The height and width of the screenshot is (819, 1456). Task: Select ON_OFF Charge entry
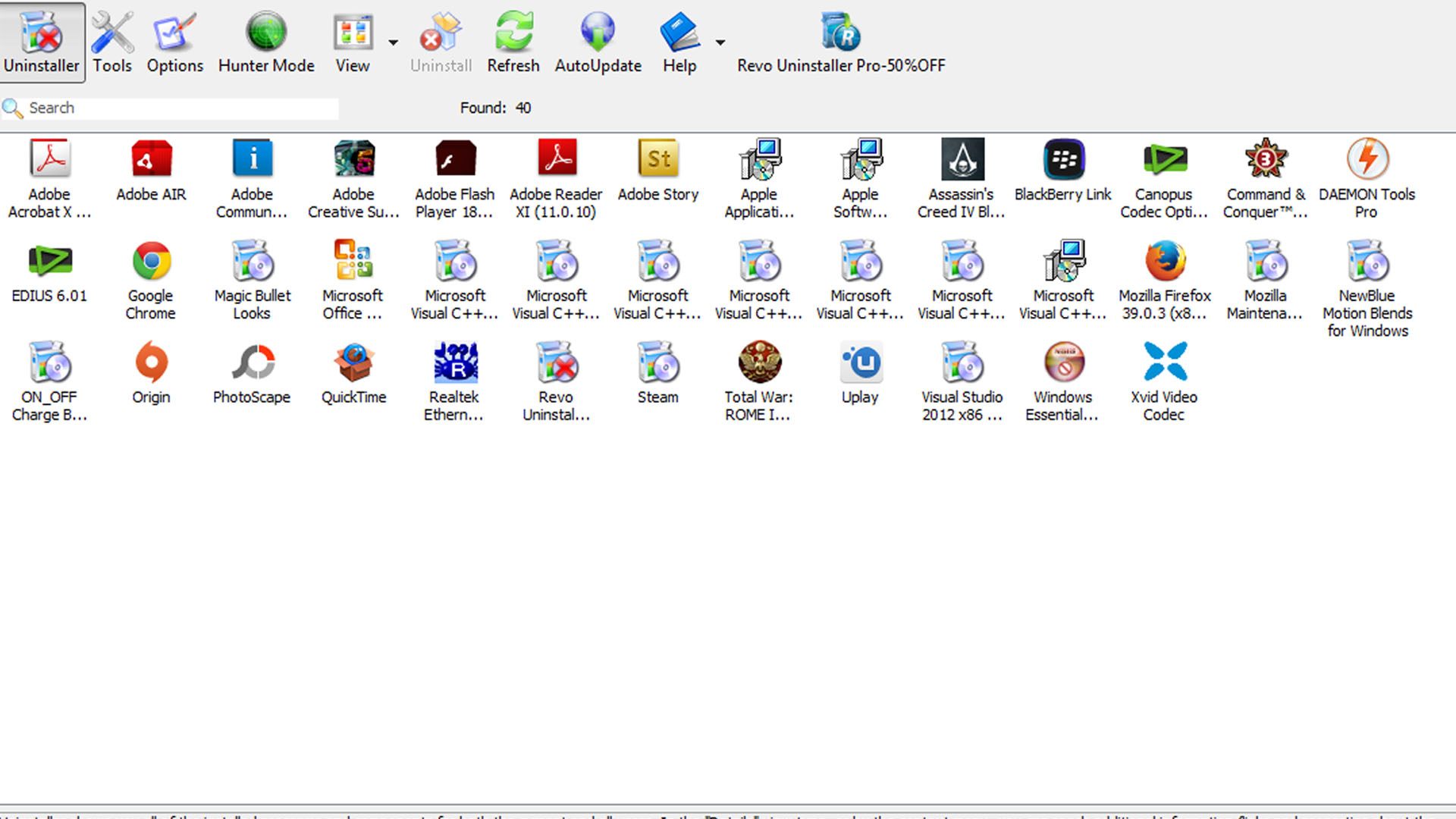(x=49, y=381)
